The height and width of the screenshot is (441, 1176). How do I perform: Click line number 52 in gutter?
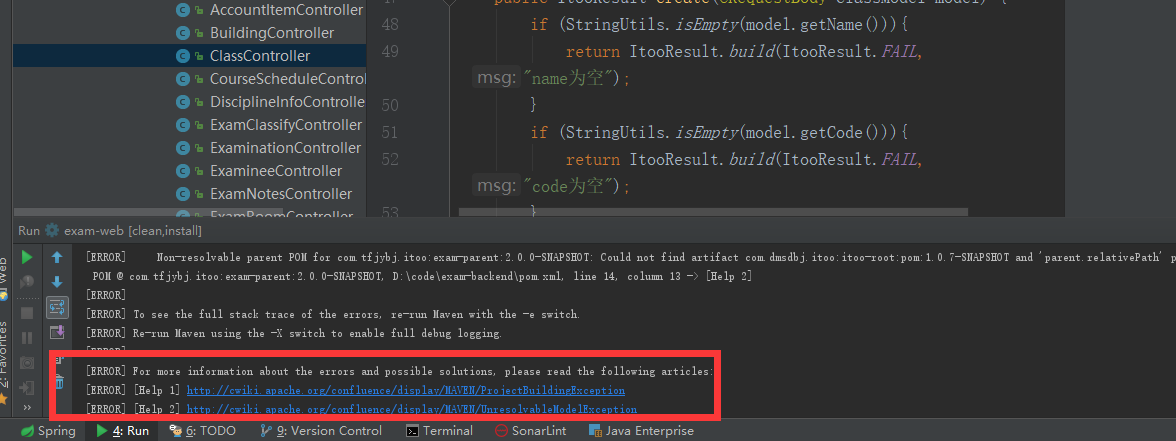pos(390,159)
